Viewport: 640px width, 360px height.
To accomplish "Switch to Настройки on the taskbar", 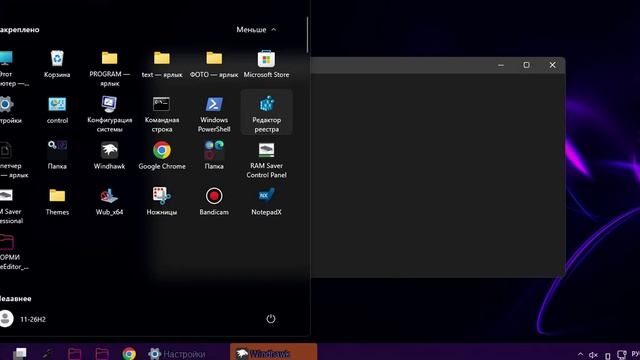I will click(x=176, y=353).
